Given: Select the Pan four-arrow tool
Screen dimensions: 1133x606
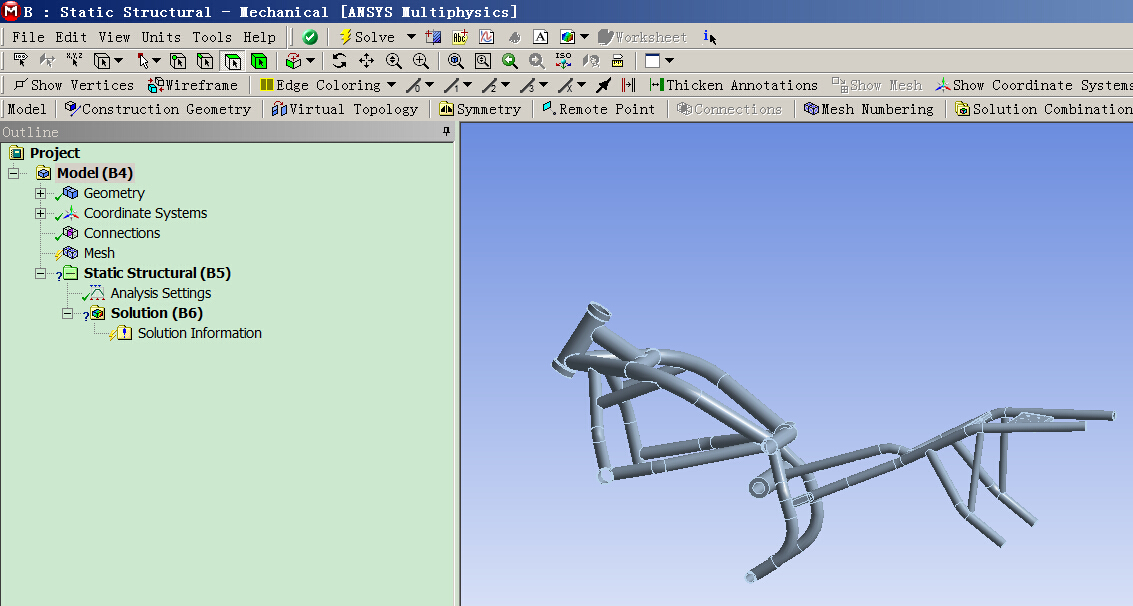Looking at the screenshot, I should pyautogui.click(x=366, y=61).
